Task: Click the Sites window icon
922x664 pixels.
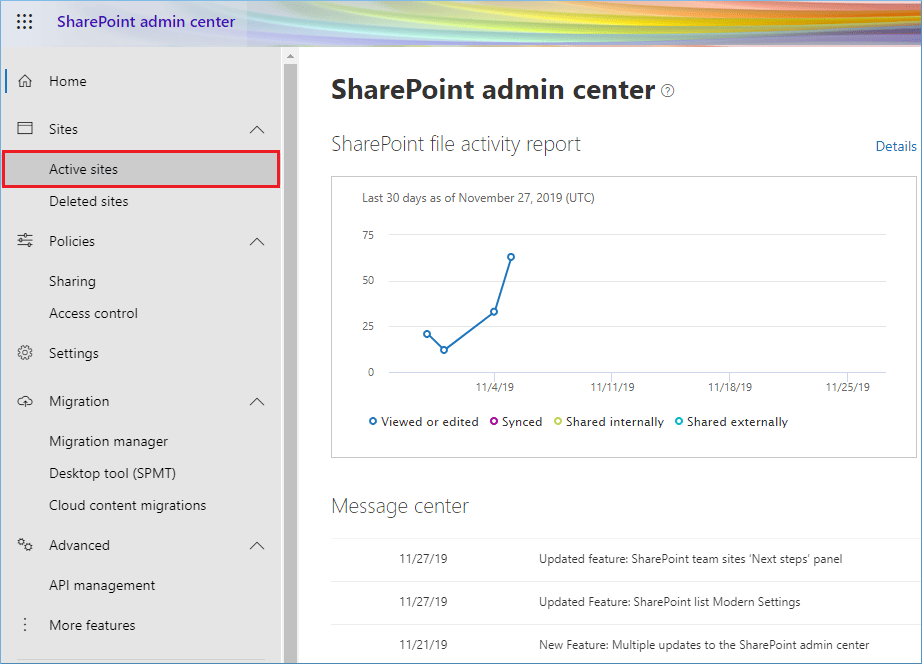Action: (25, 128)
